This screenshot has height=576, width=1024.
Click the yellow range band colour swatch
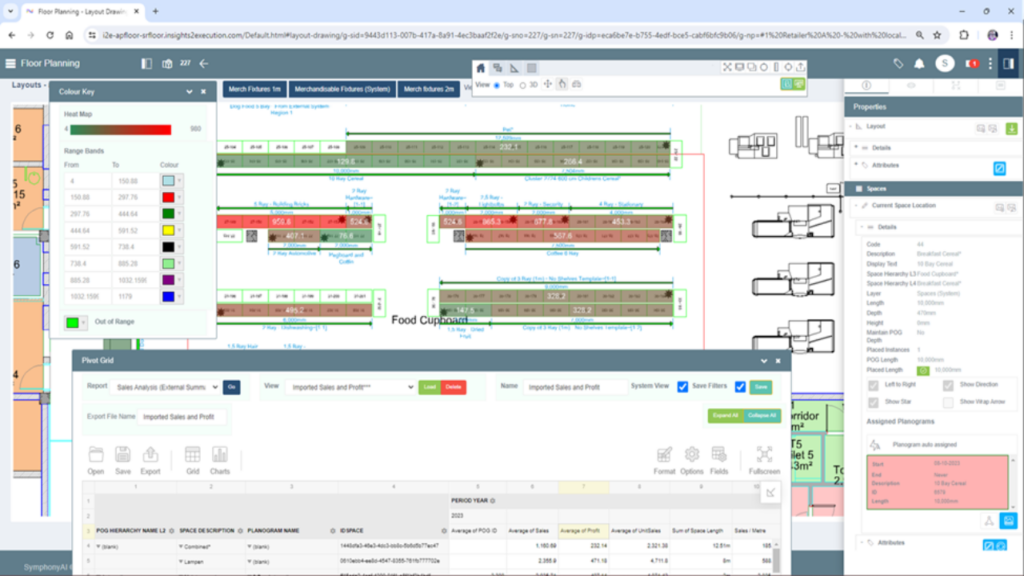[x=168, y=229]
